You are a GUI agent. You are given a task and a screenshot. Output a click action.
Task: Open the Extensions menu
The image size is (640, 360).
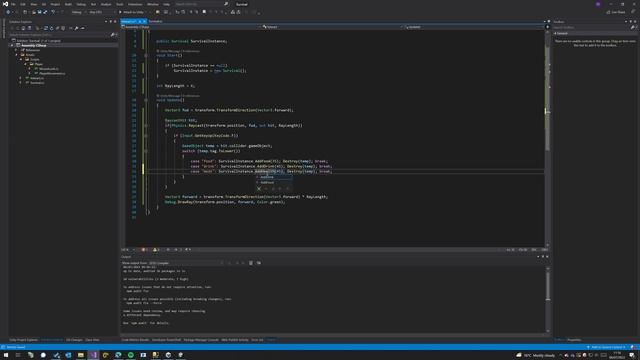pos(135,4)
